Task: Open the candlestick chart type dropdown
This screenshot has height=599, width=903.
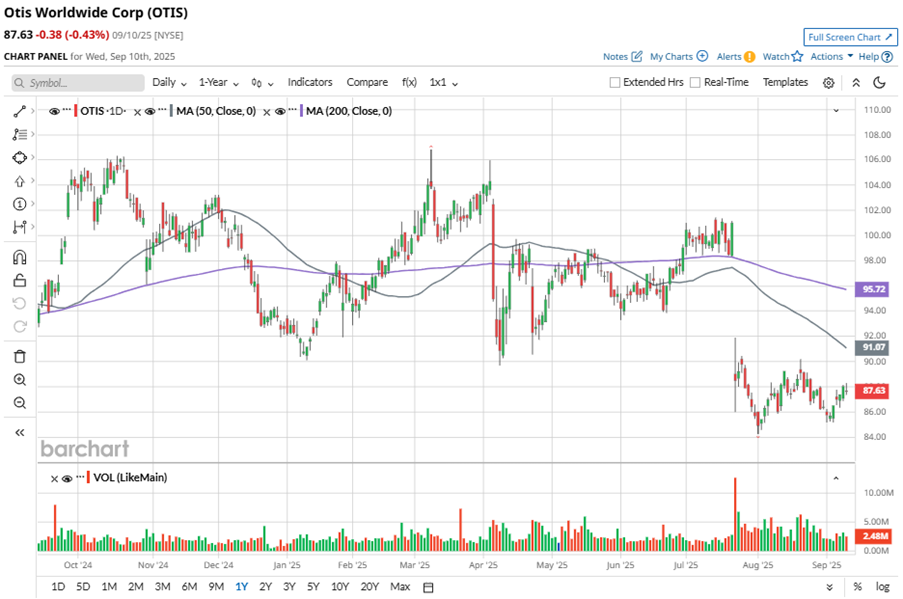Action: click(262, 83)
